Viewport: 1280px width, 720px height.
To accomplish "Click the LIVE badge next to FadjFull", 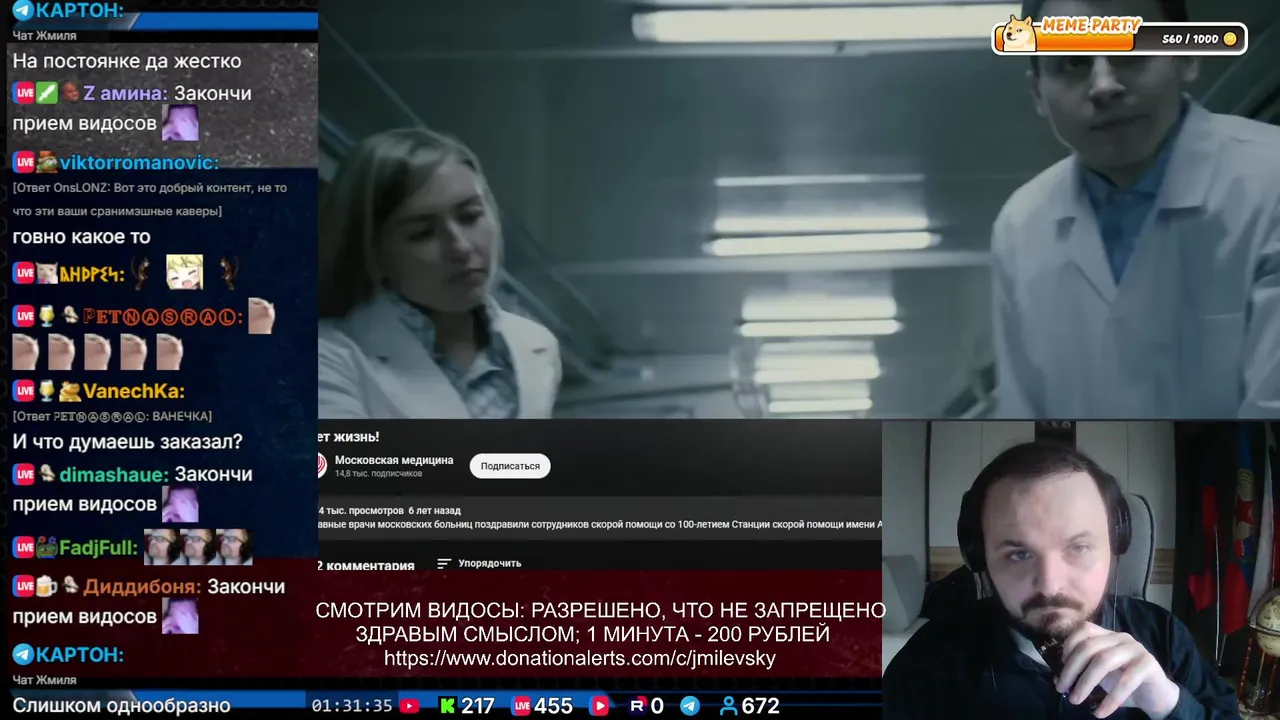I will 24,548.
